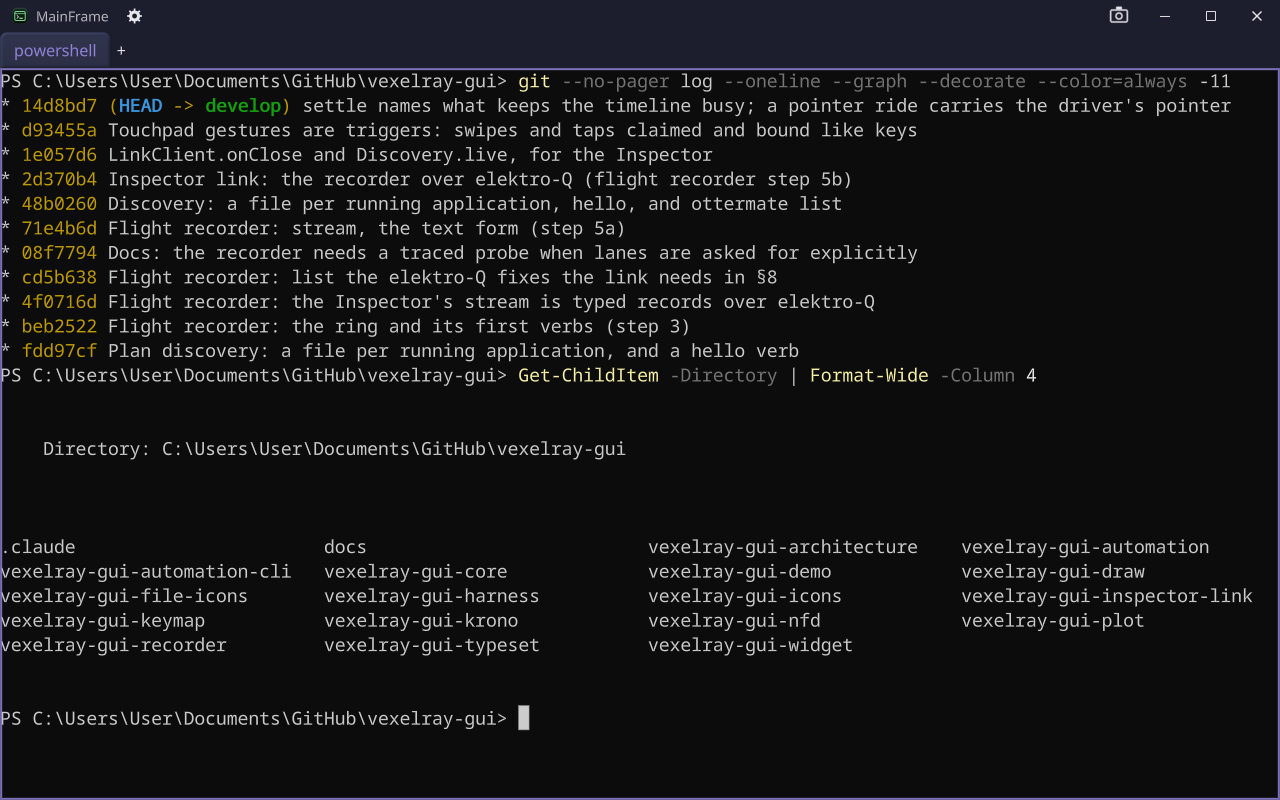Image resolution: width=1280 pixels, height=800 pixels.
Task: Click vexelray-gui-typeset directory name
Action: coord(432,645)
